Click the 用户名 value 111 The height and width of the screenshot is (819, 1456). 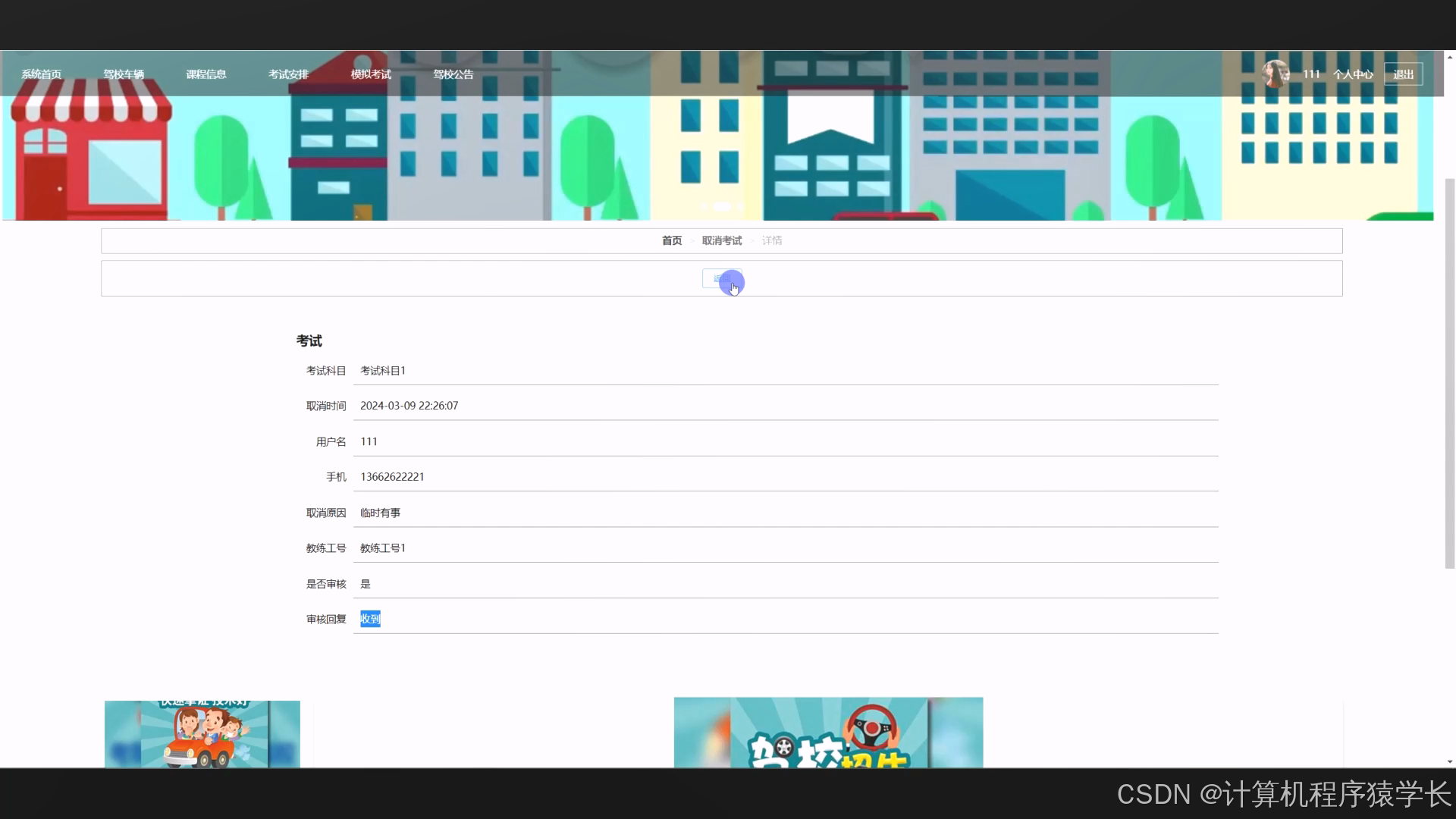(369, 441)
